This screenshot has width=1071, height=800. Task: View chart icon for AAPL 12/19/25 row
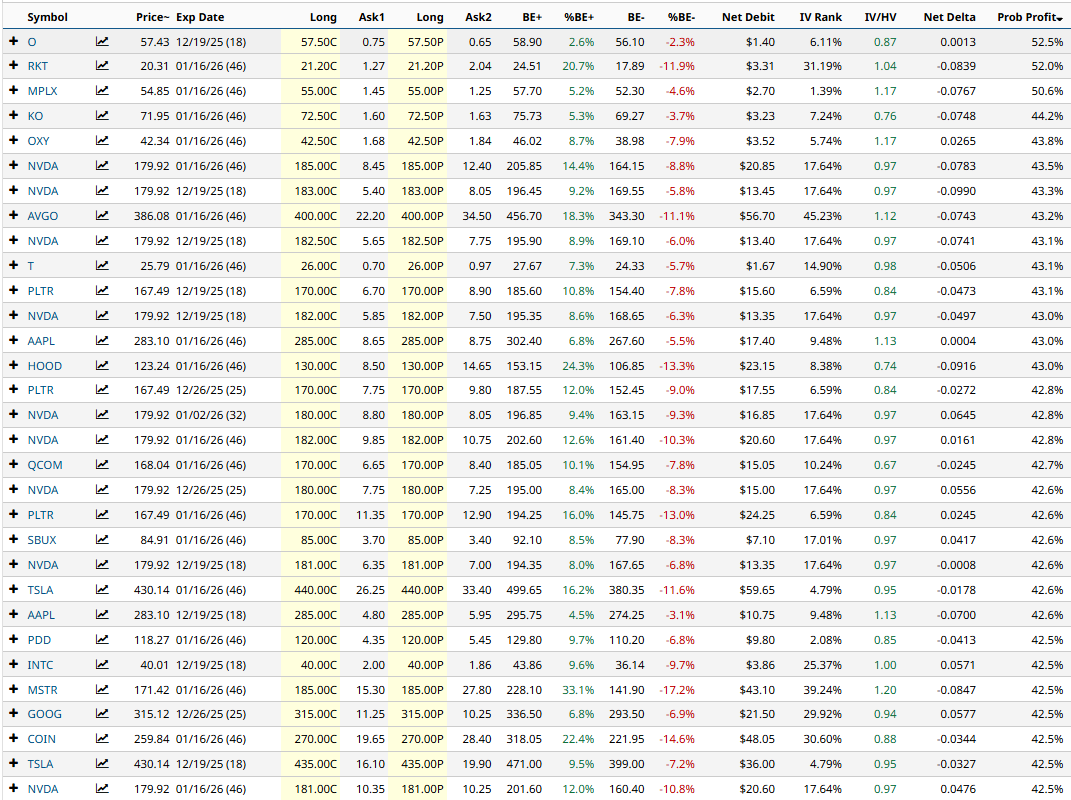click(x=102, y=615)
